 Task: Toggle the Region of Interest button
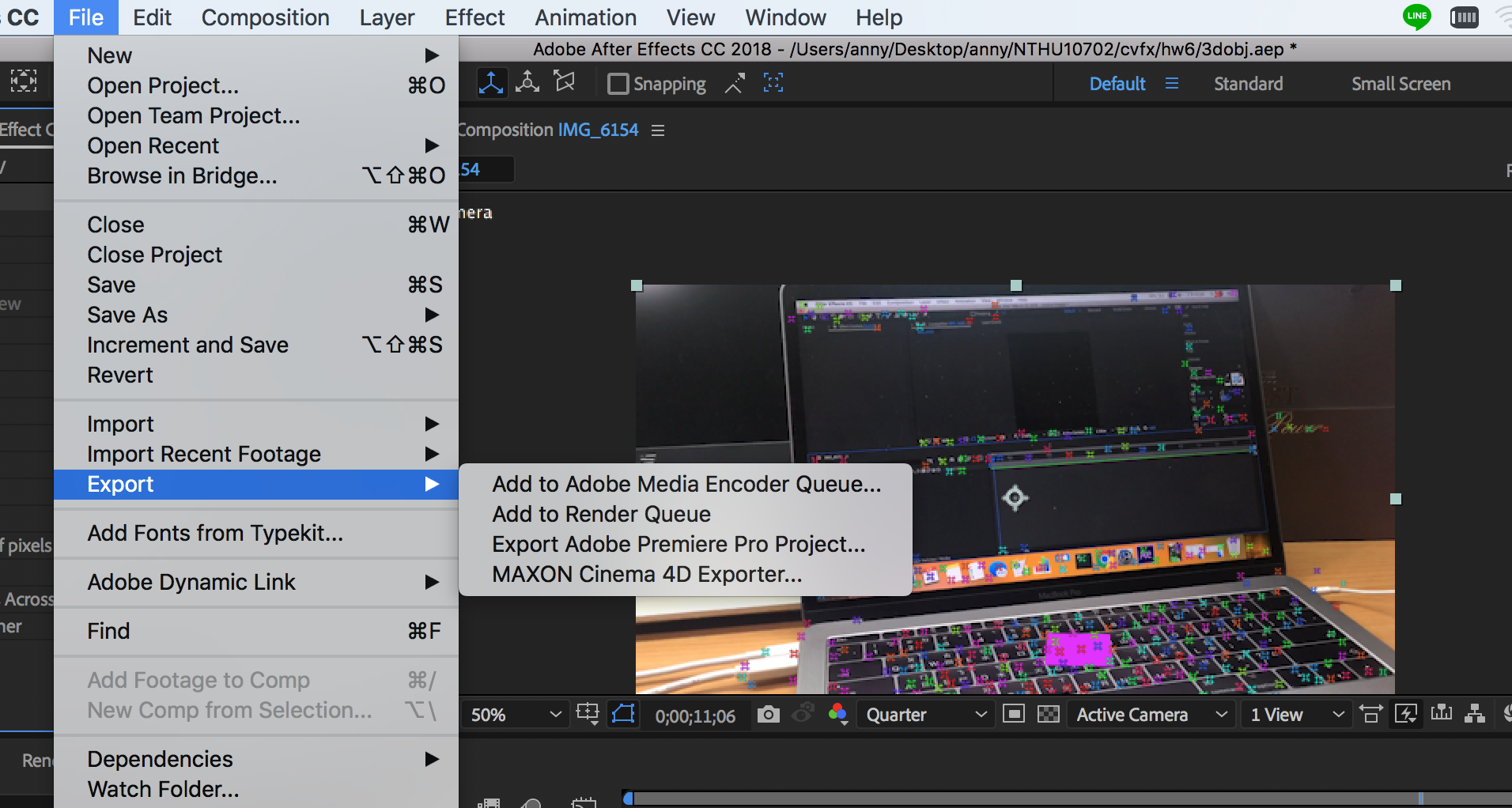click(x=1013, y=715)
